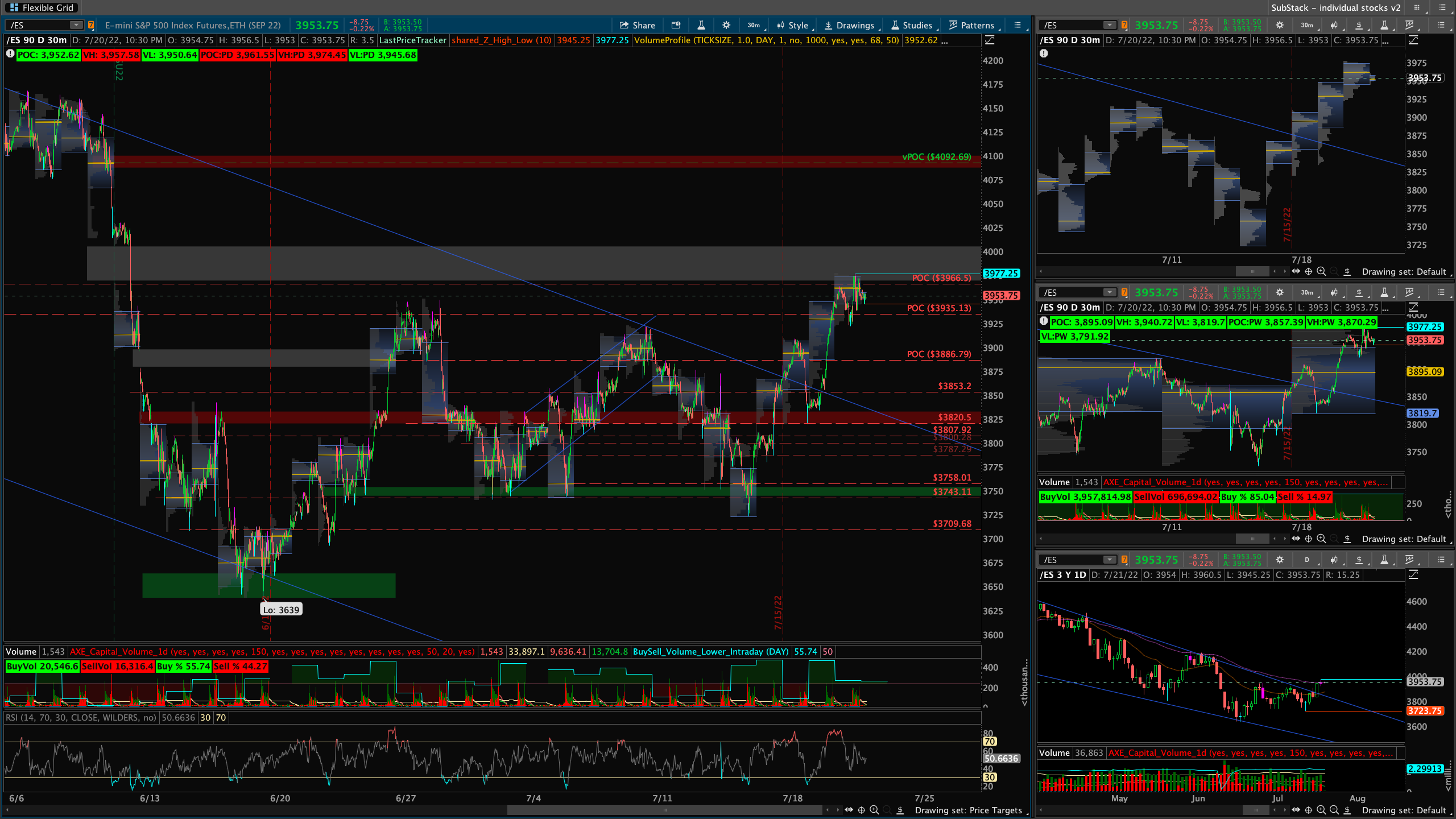Open Edit Studies flask icon beside gear
The image size is (1456, 819).
click(701, 25)
